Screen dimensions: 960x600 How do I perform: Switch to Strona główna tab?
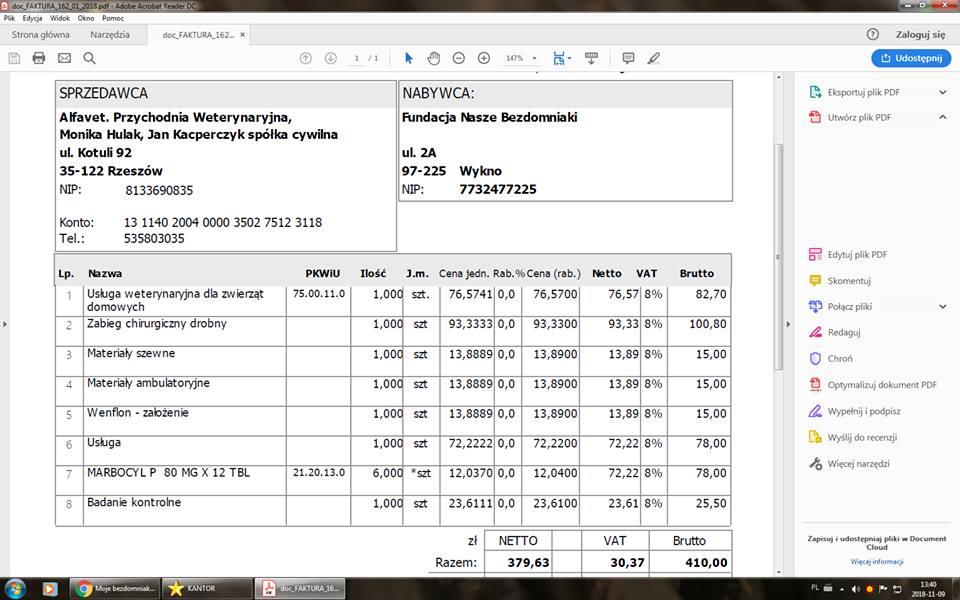point(40,35)
